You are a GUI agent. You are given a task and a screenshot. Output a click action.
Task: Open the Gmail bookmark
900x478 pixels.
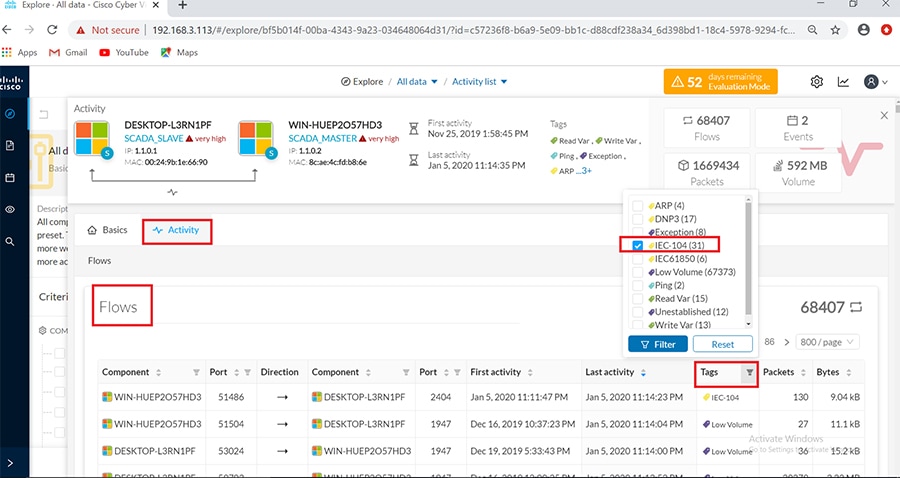click(68, 52)
